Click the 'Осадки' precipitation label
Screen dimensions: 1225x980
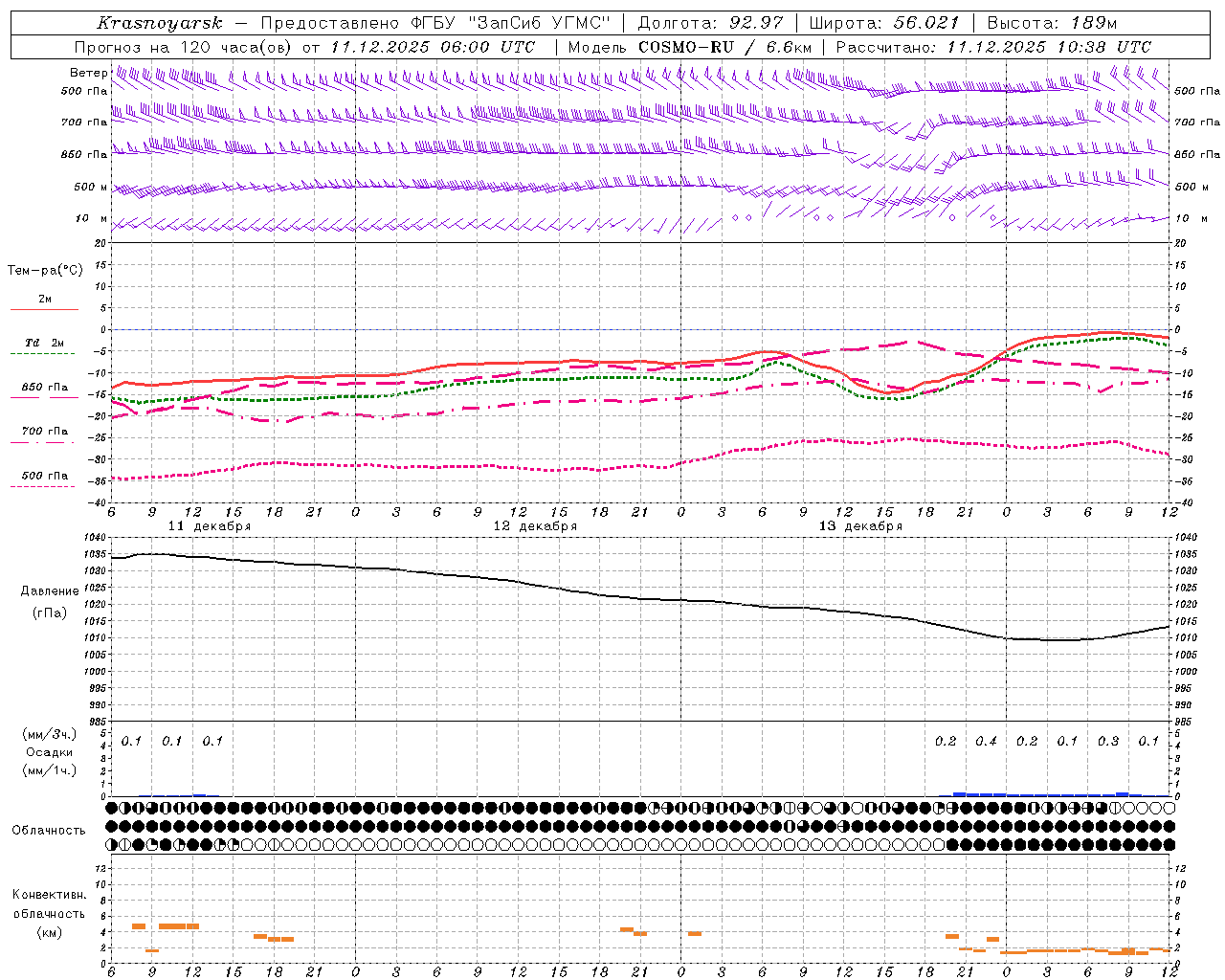pos(50,752)
